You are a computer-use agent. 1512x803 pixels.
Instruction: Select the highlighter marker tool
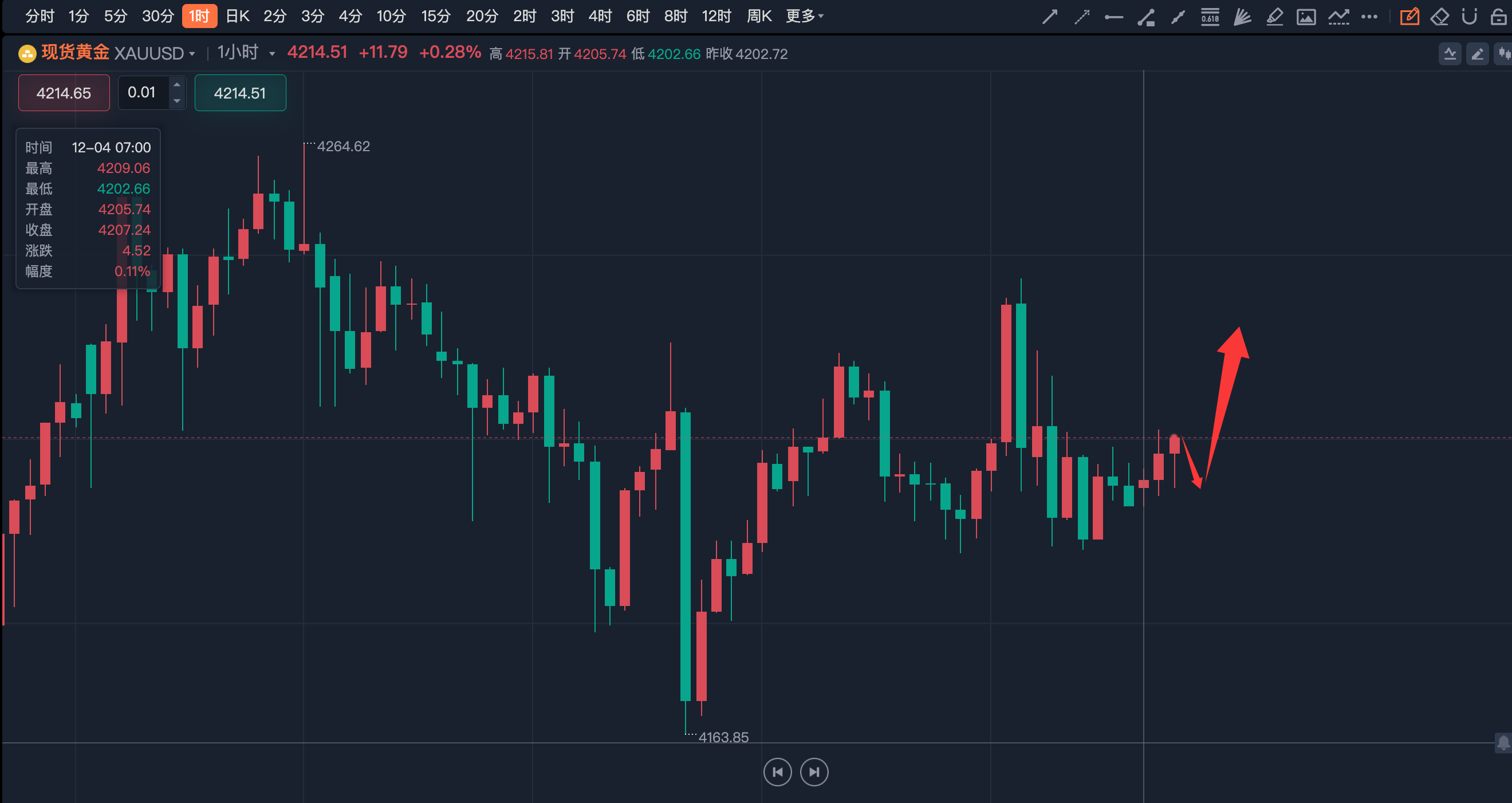pyautogui.click(x=1274, y=17)
